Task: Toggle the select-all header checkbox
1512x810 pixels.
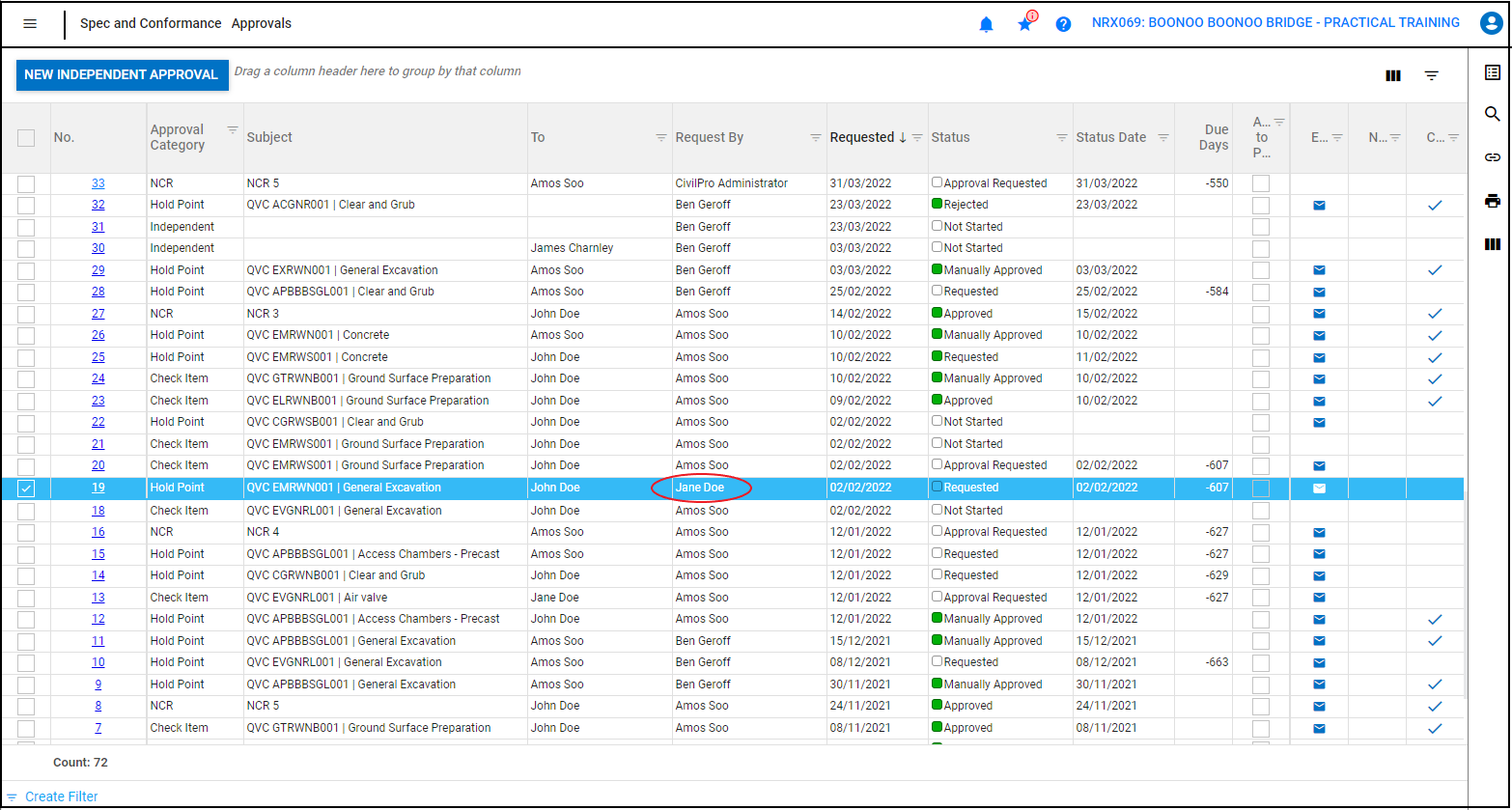Action: (x=26, y=138)
